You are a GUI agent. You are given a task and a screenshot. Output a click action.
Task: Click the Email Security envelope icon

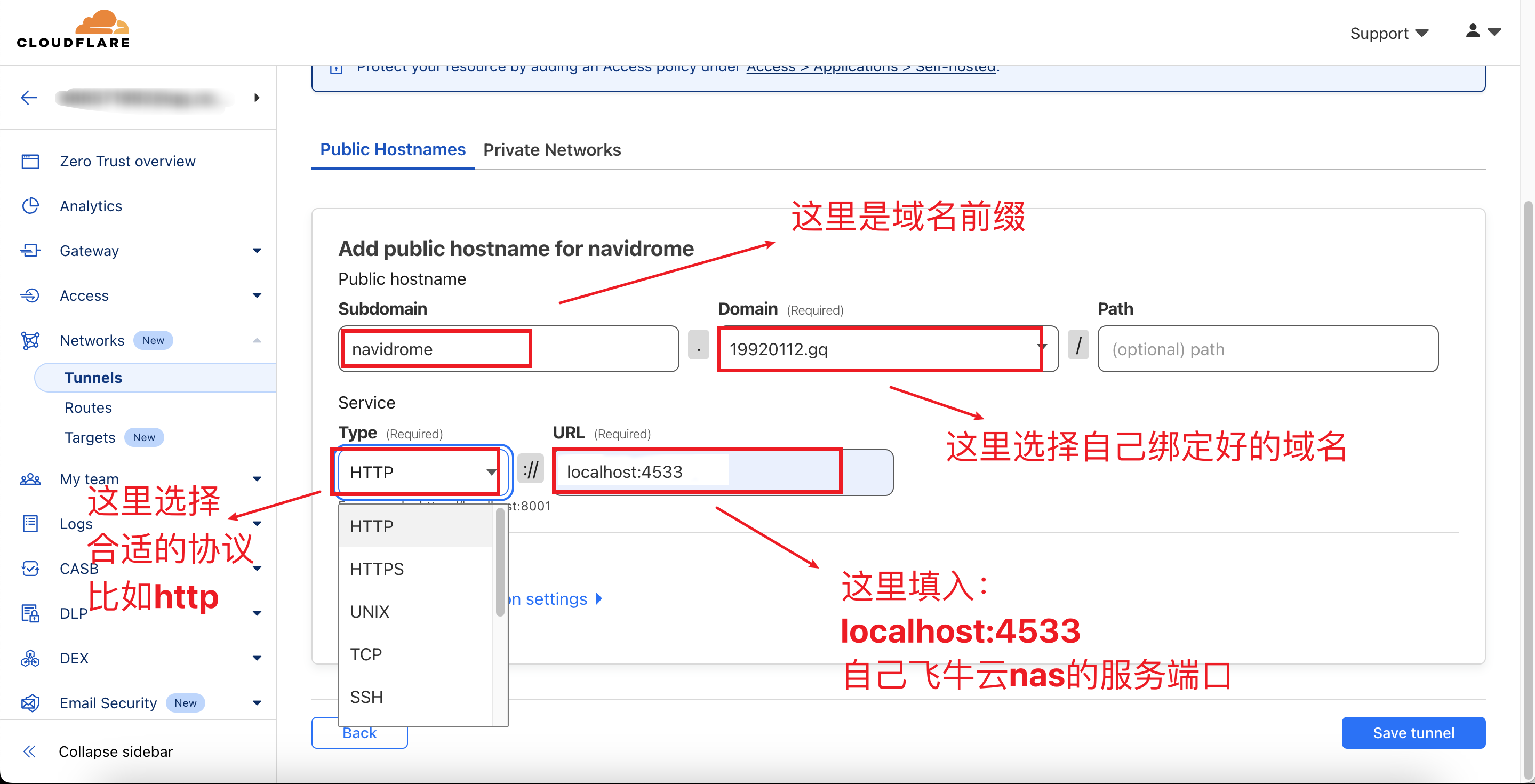click(30, 703)
